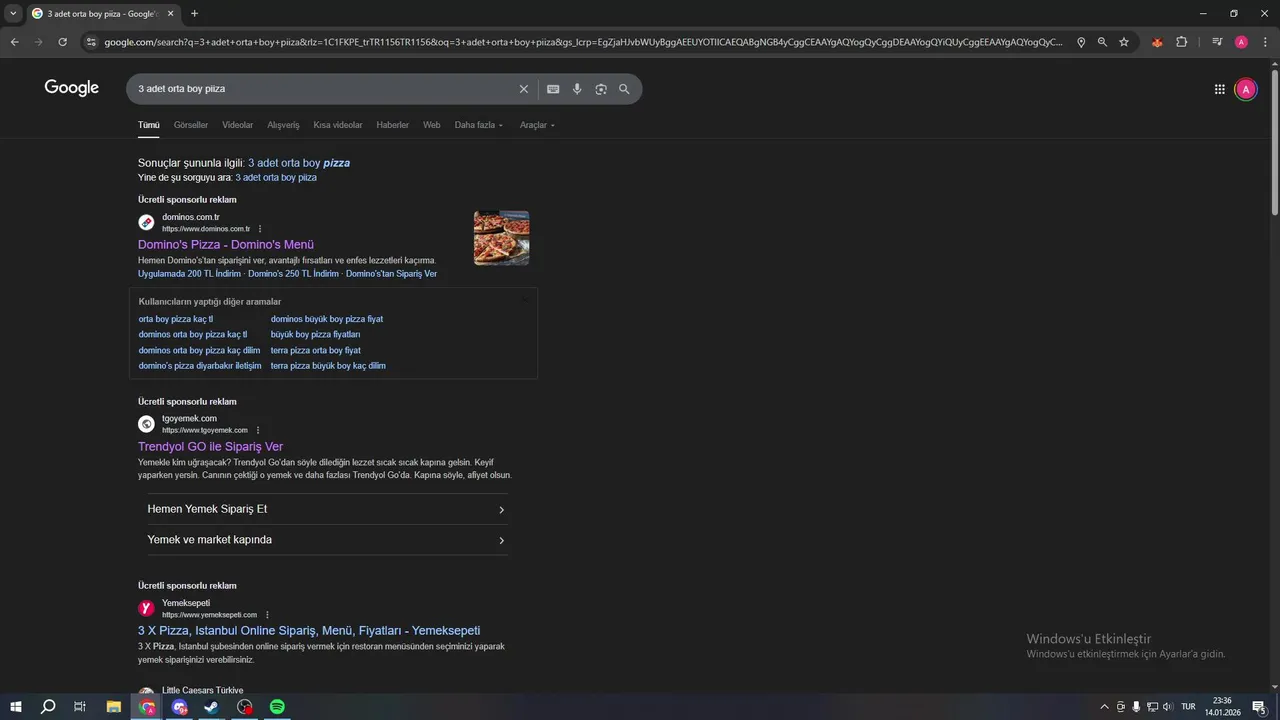
Task: Search 'terra pizza orta boy fiyat'
Action: click(316, 350)
